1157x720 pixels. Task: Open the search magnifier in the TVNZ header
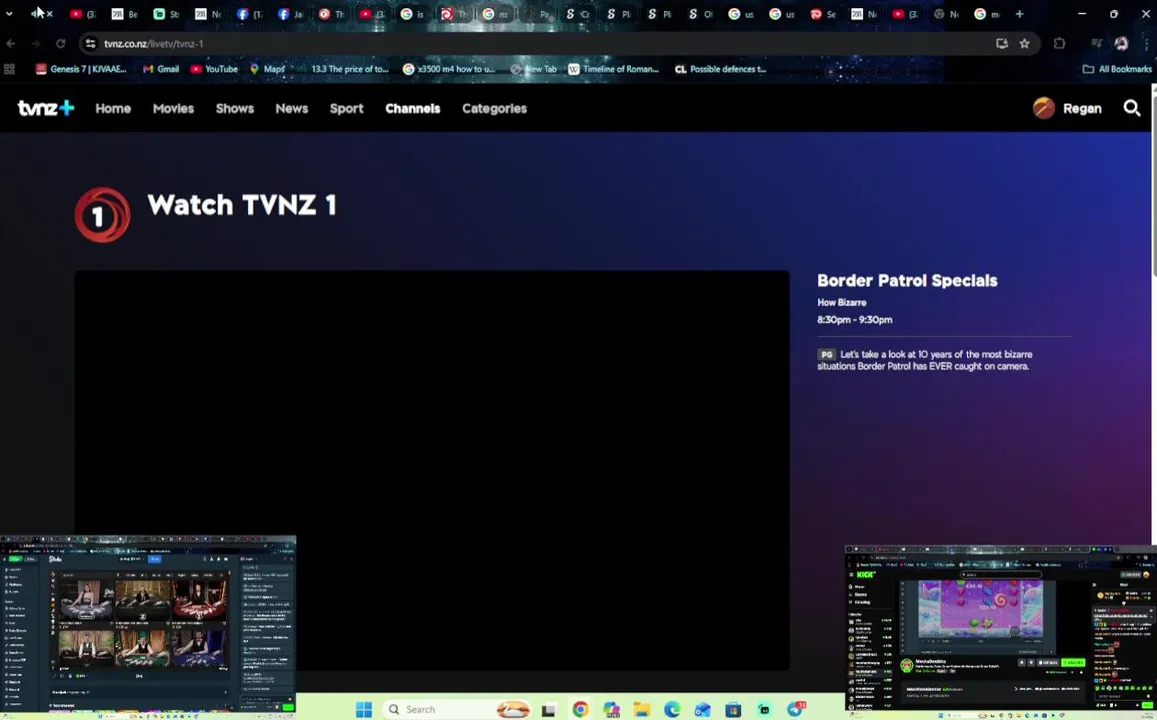(1131, 108)
